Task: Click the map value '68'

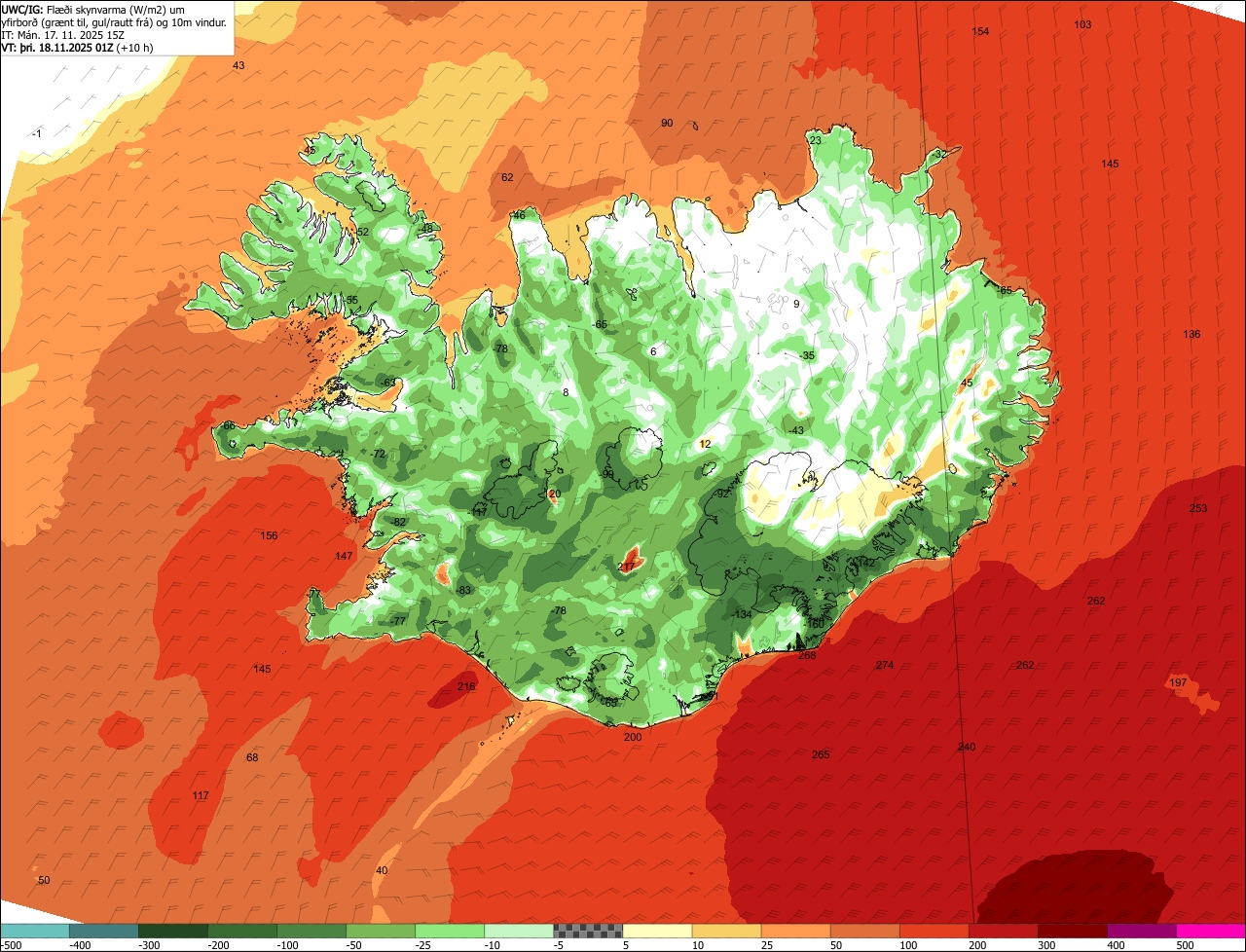Action: (x=252, y=757)
